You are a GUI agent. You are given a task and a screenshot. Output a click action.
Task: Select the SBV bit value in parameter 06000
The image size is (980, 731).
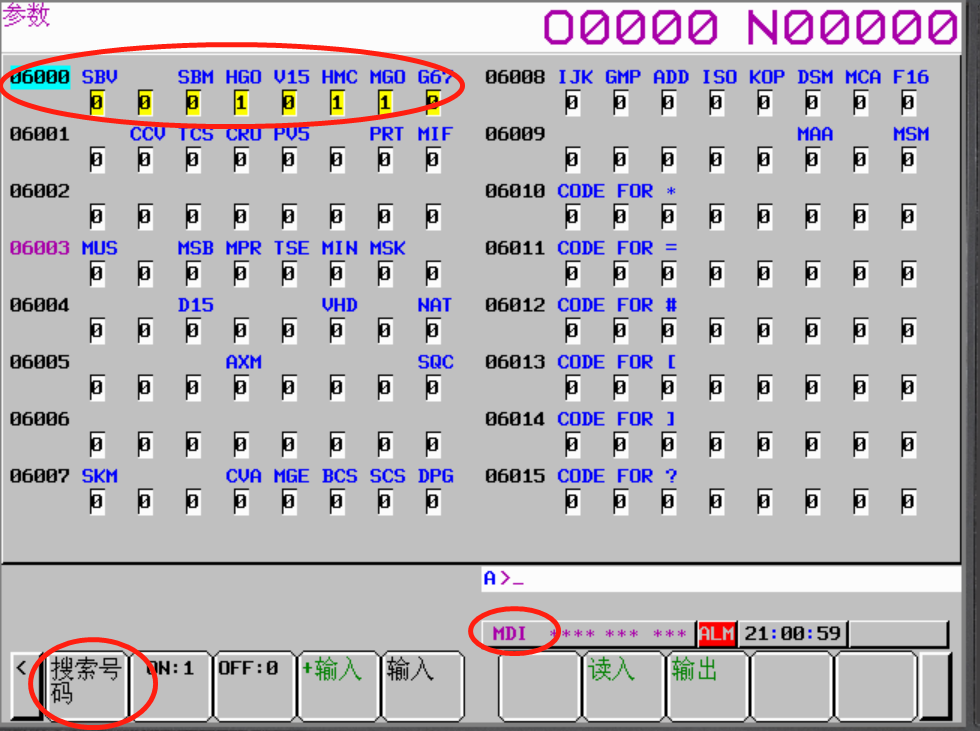coord(96,102)
